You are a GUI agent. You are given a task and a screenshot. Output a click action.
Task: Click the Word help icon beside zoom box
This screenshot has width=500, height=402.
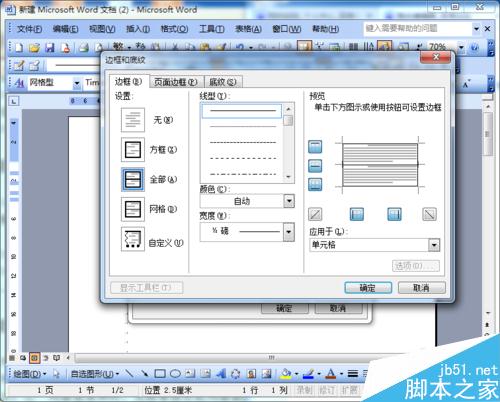(474, 48)
